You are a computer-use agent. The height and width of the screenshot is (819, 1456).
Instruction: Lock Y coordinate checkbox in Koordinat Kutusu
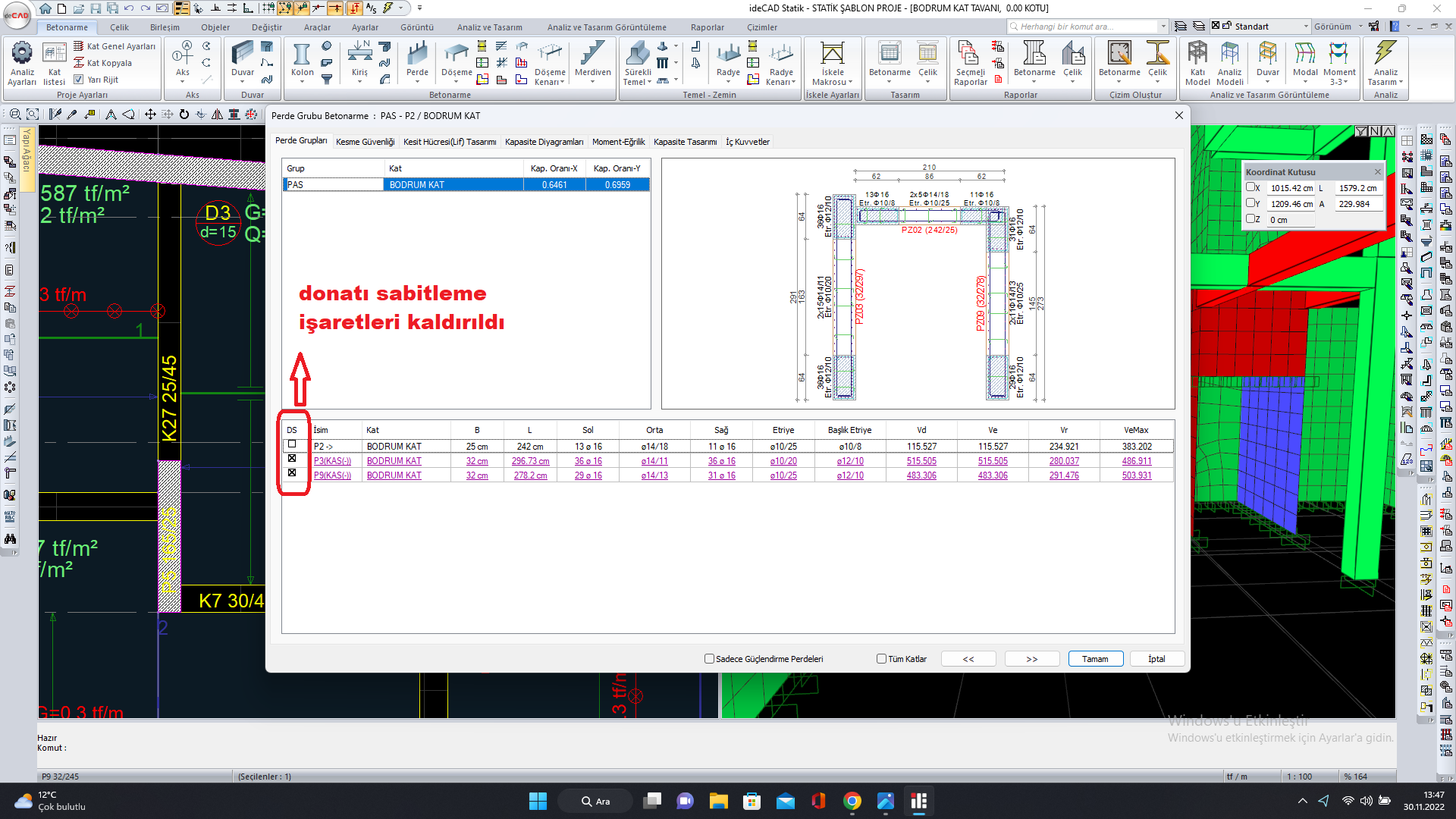coord(1250,202)
